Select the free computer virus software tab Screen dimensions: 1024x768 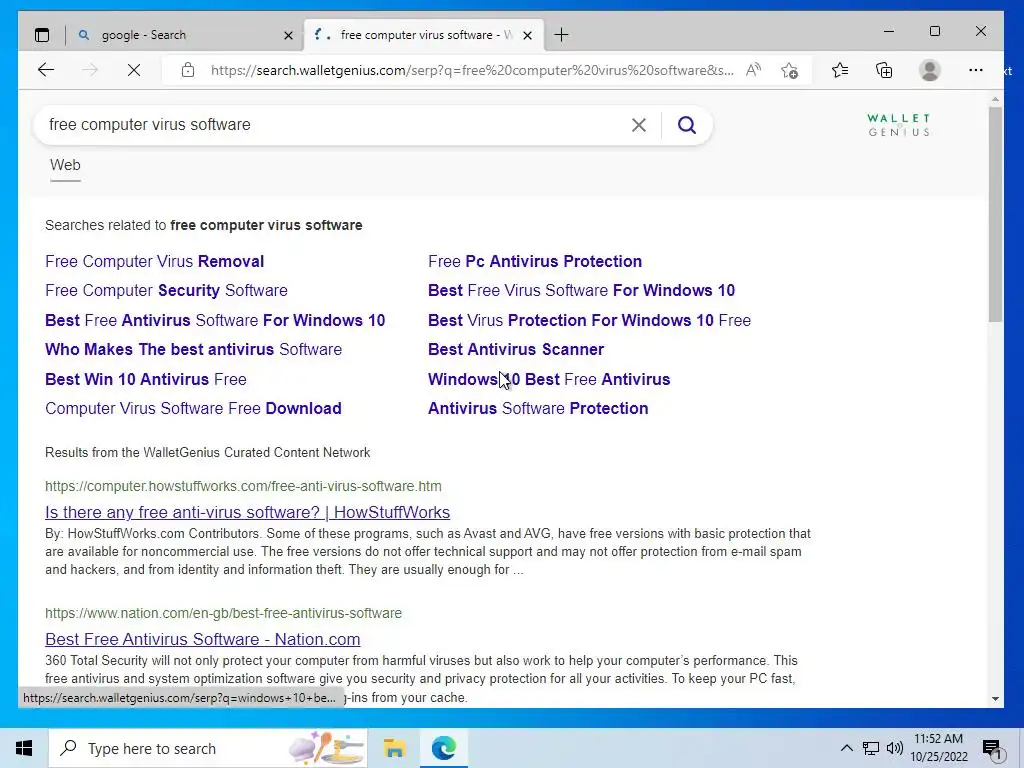[424, 35]
